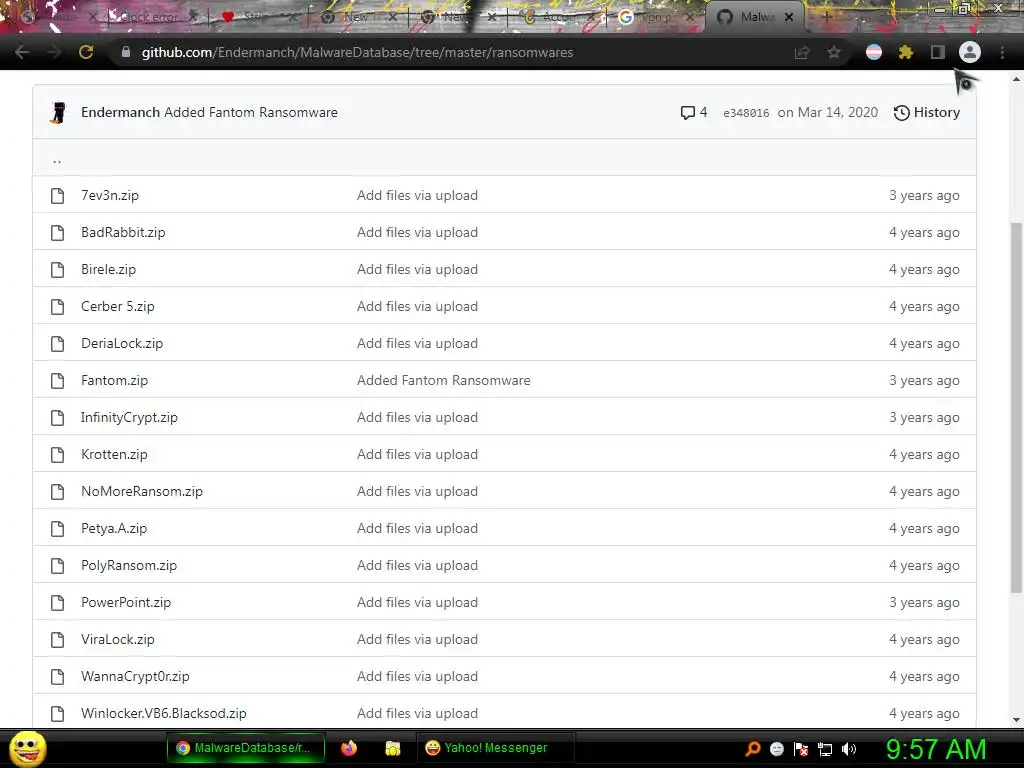Click the file icon beside WannaCrypt0r.zip
The image size is (1024, 768).
tap(57, 677)
